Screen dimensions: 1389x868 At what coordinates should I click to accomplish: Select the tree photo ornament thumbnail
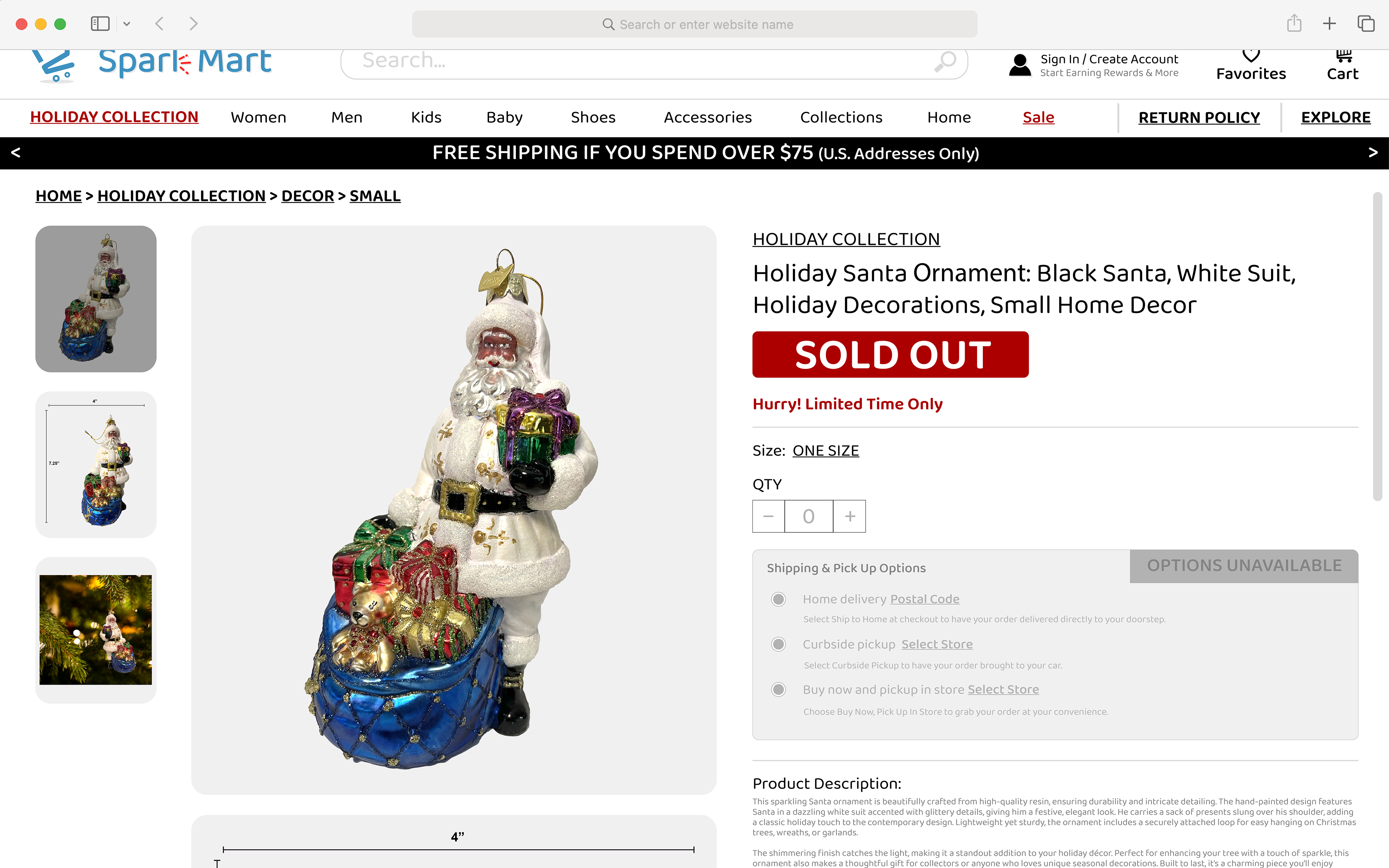96,630
